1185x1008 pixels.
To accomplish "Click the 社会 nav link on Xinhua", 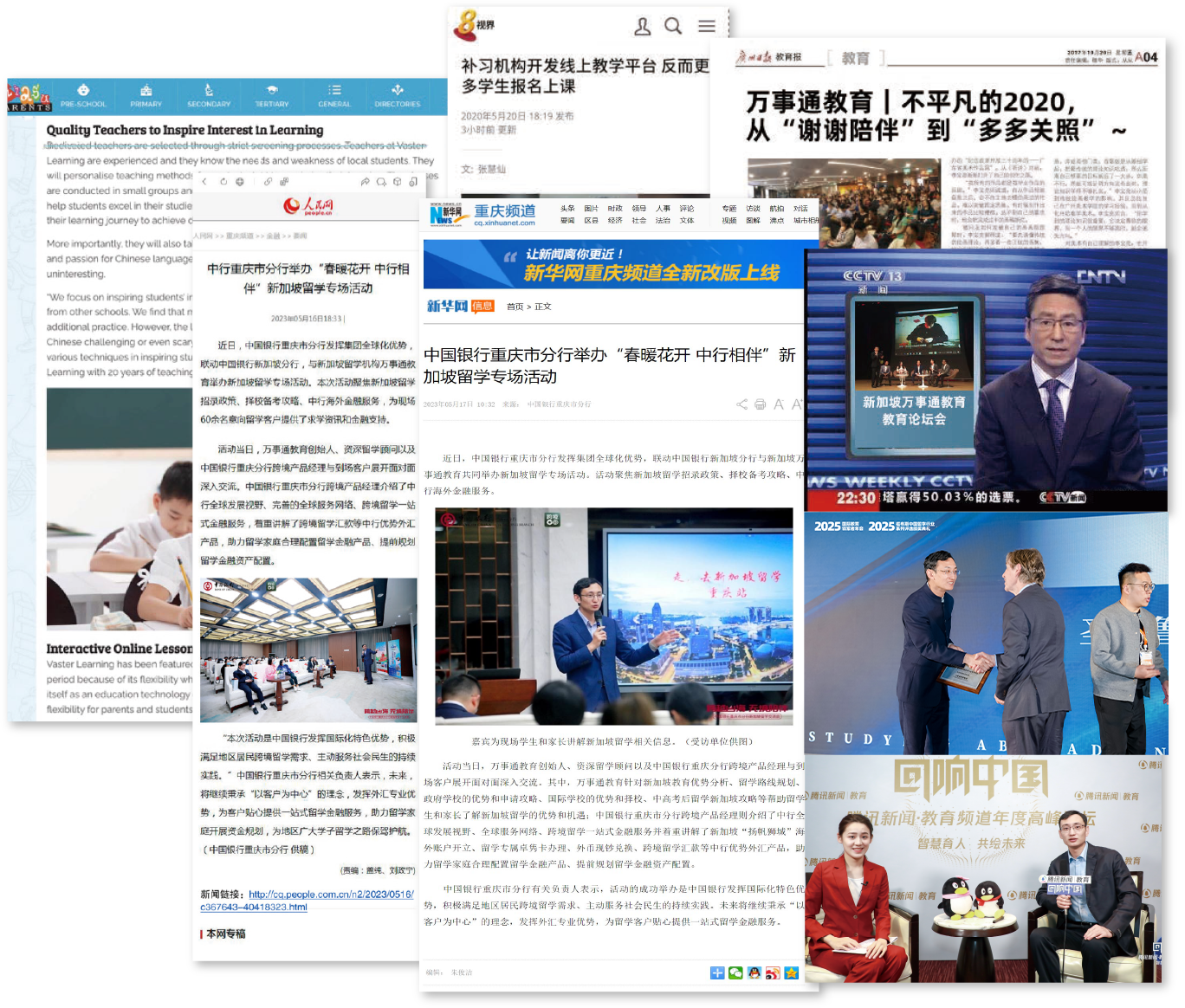I will tap(639, 221).
